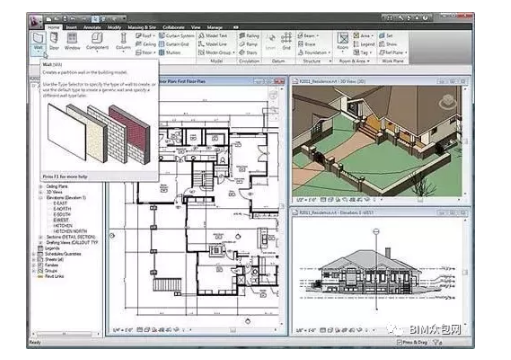Open the Annotate ribbon tab
511x360 pixels.
click(x=92, y=27)
